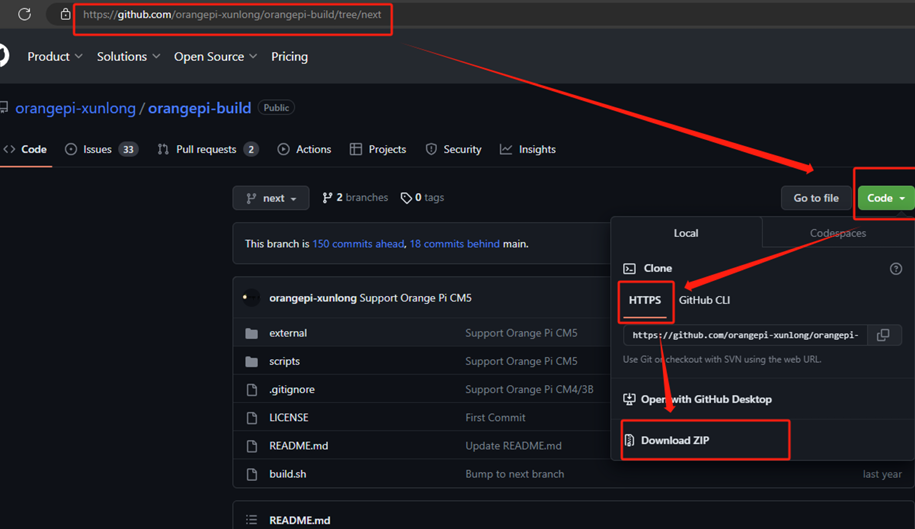This screenshot has height=529, width=915.
Task: Click the Public repository badge
Action: point(276,108)
